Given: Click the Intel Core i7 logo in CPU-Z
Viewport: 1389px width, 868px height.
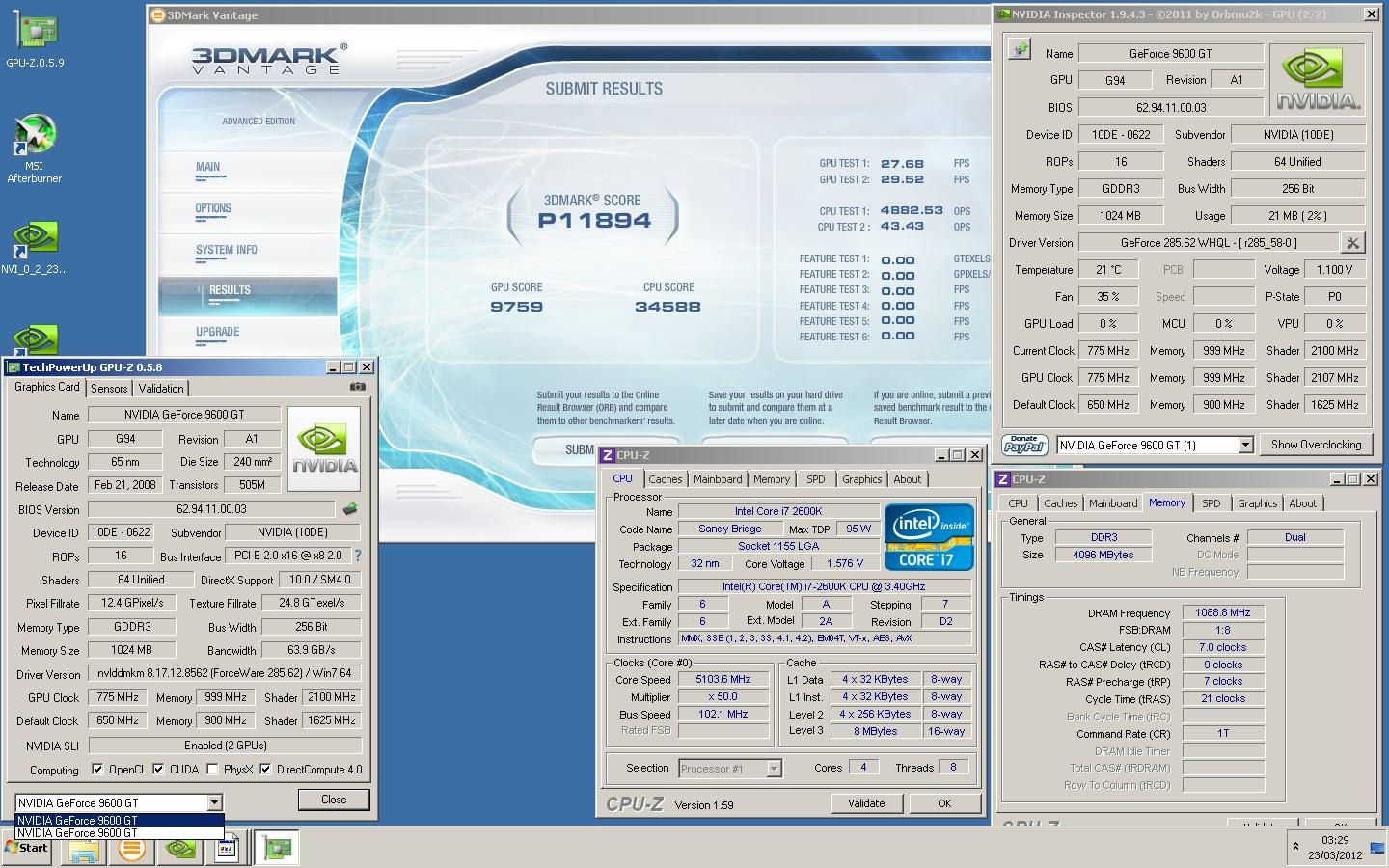Looking at the screenshot, I should [x=929, y=536].
